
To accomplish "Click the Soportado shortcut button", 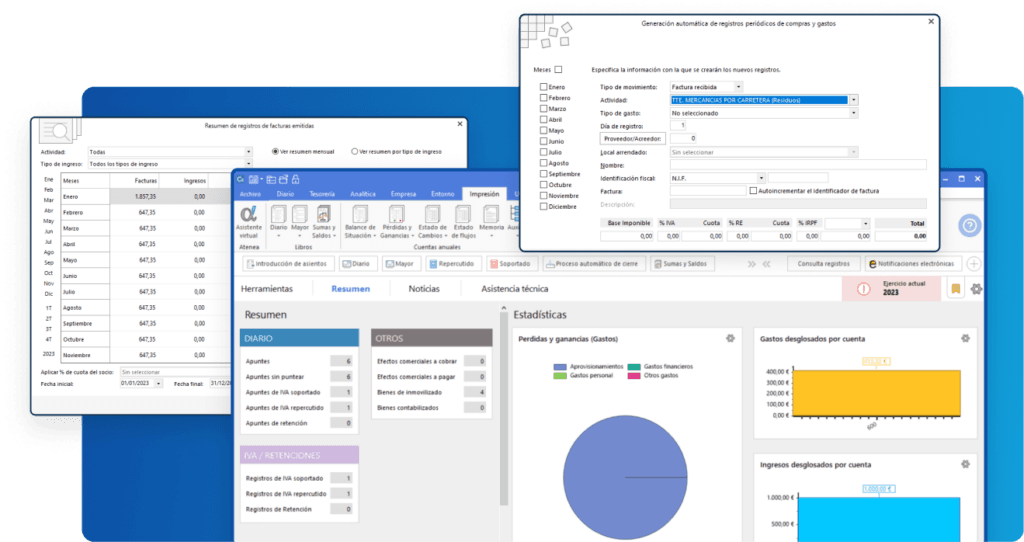I will click(x=513, y=264).
